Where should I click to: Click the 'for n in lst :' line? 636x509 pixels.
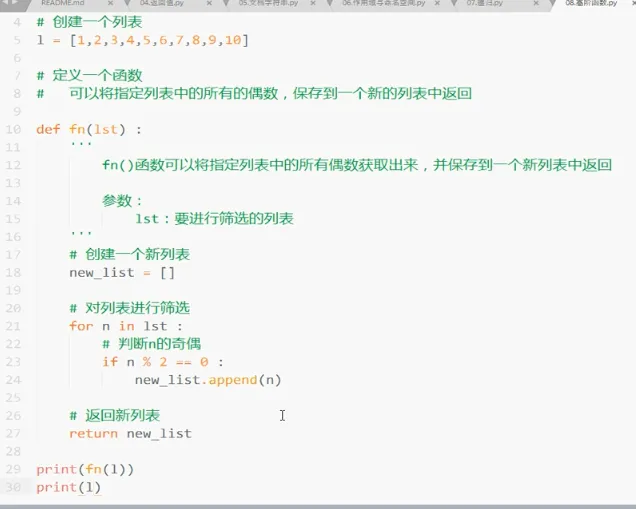click(x=126, y=326)
